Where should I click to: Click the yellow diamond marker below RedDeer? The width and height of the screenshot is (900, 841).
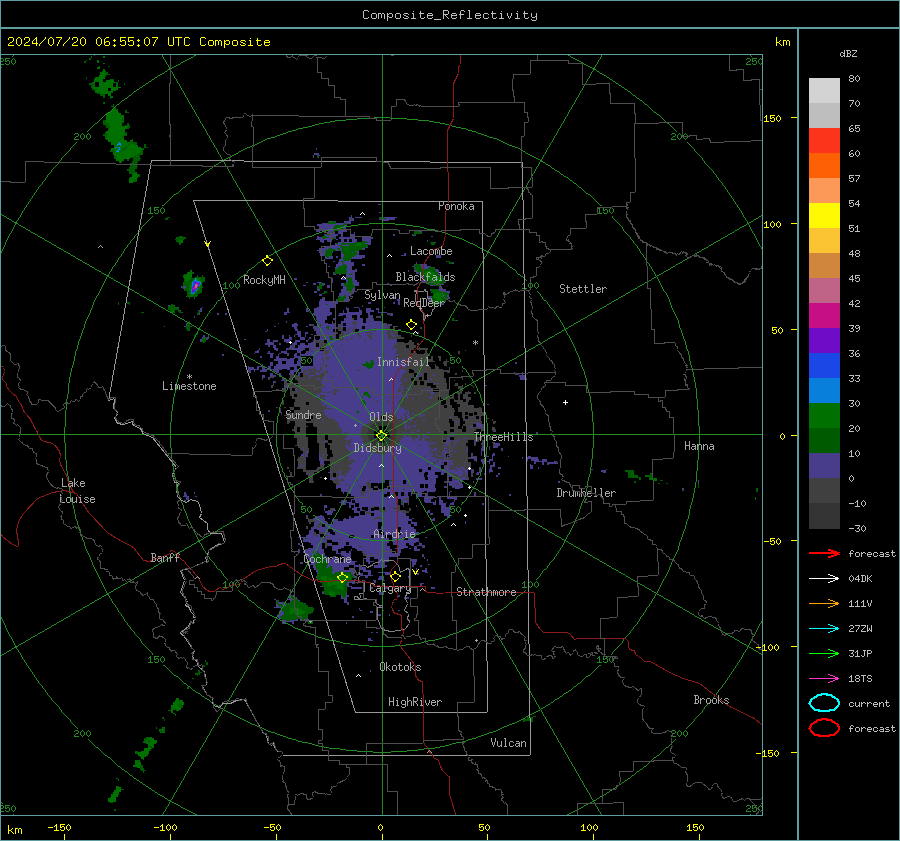click(x=412, y=325)
